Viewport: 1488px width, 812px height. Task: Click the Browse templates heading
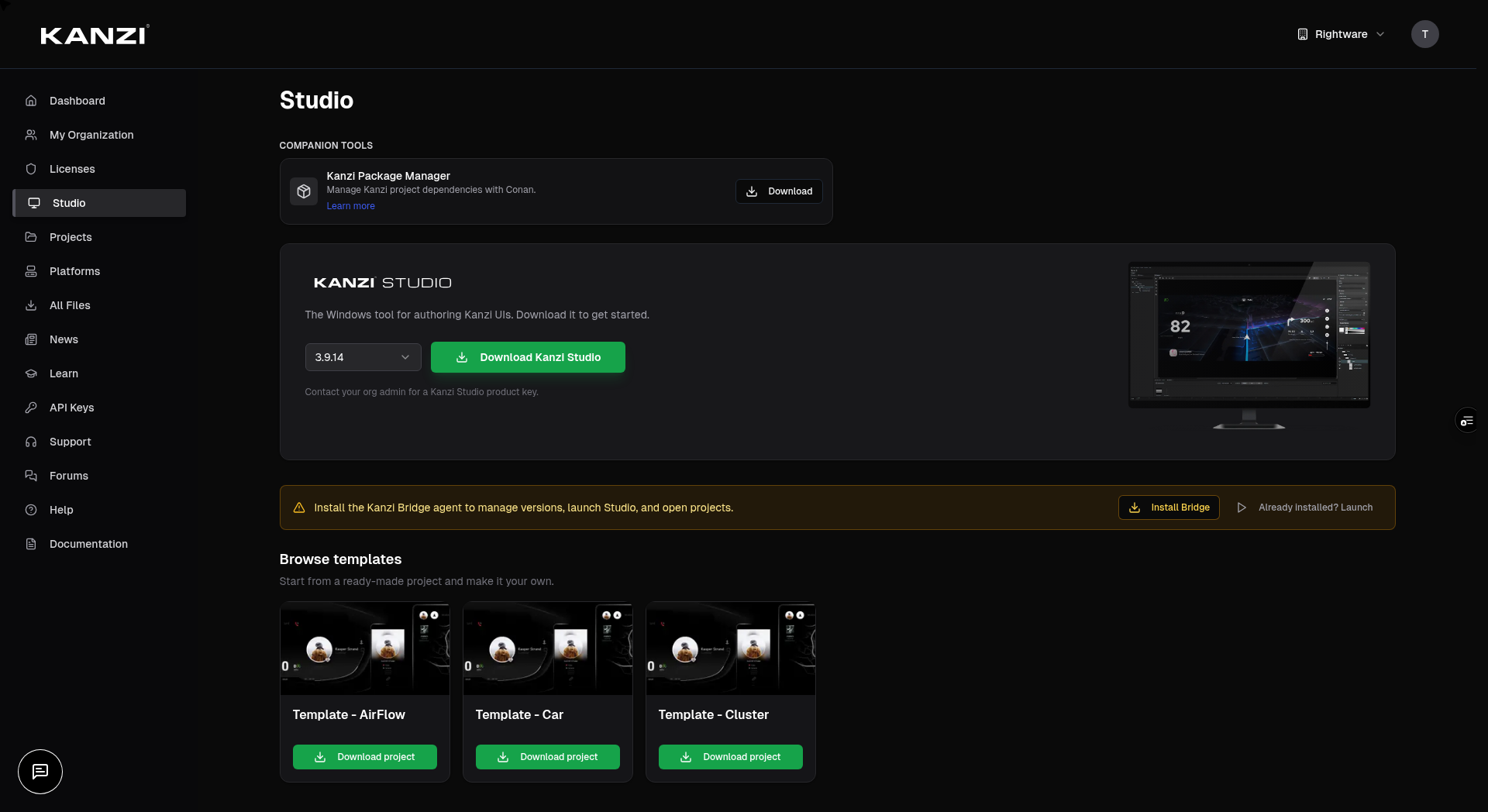(340, 559)
